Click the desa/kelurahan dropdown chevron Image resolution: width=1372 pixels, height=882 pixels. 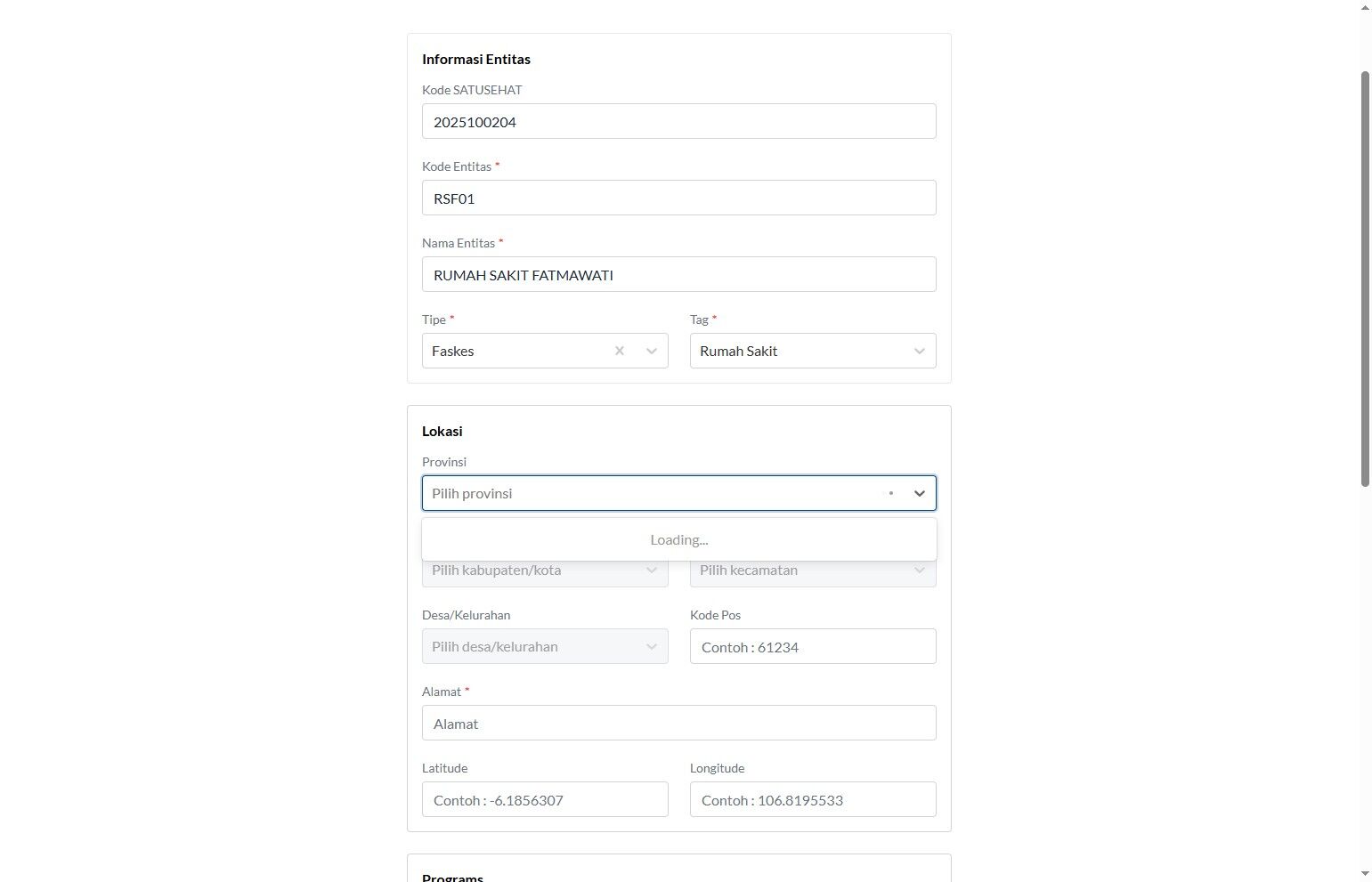[652, 647]
